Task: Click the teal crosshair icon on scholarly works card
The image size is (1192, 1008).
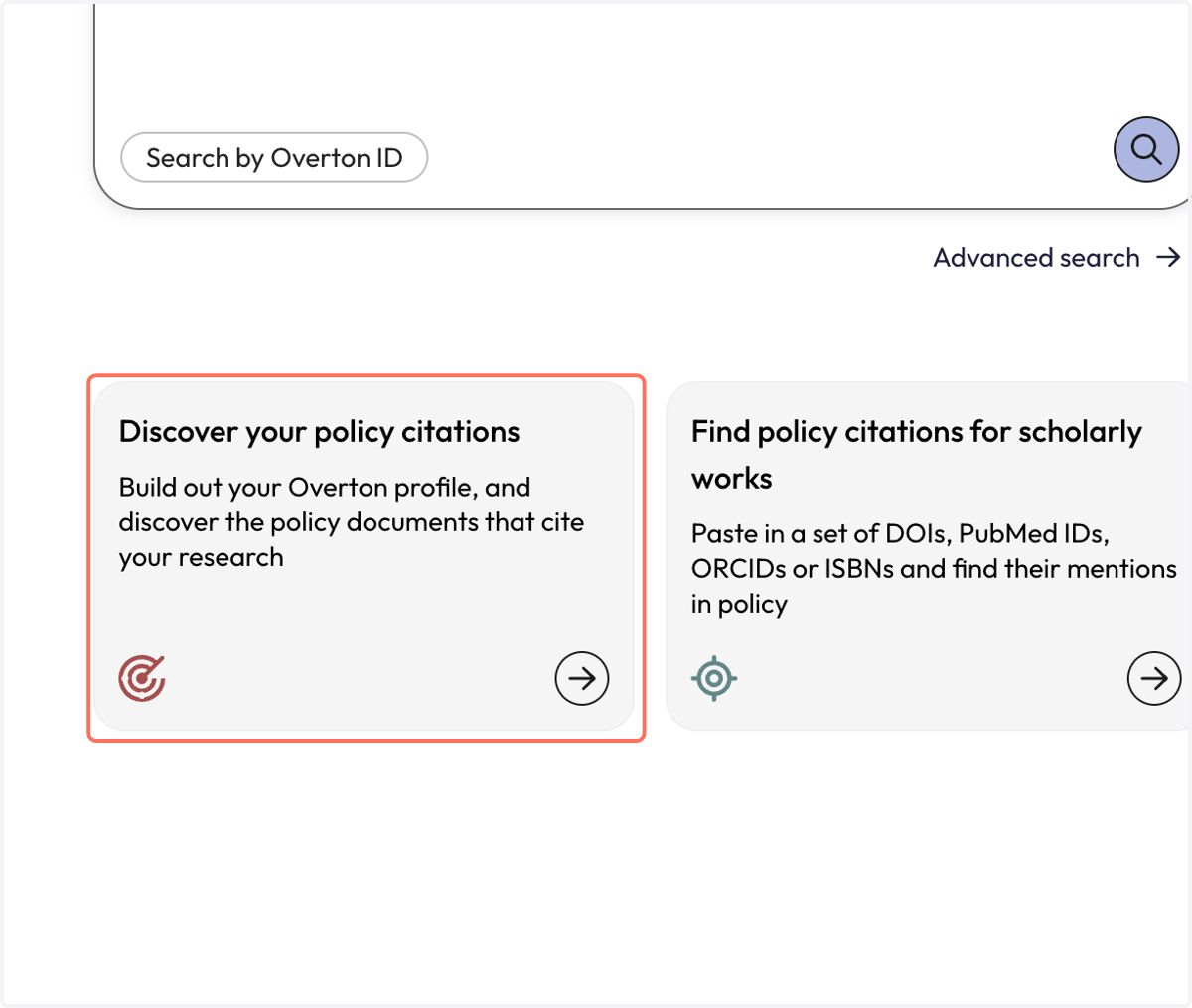Action: (714, 679)
